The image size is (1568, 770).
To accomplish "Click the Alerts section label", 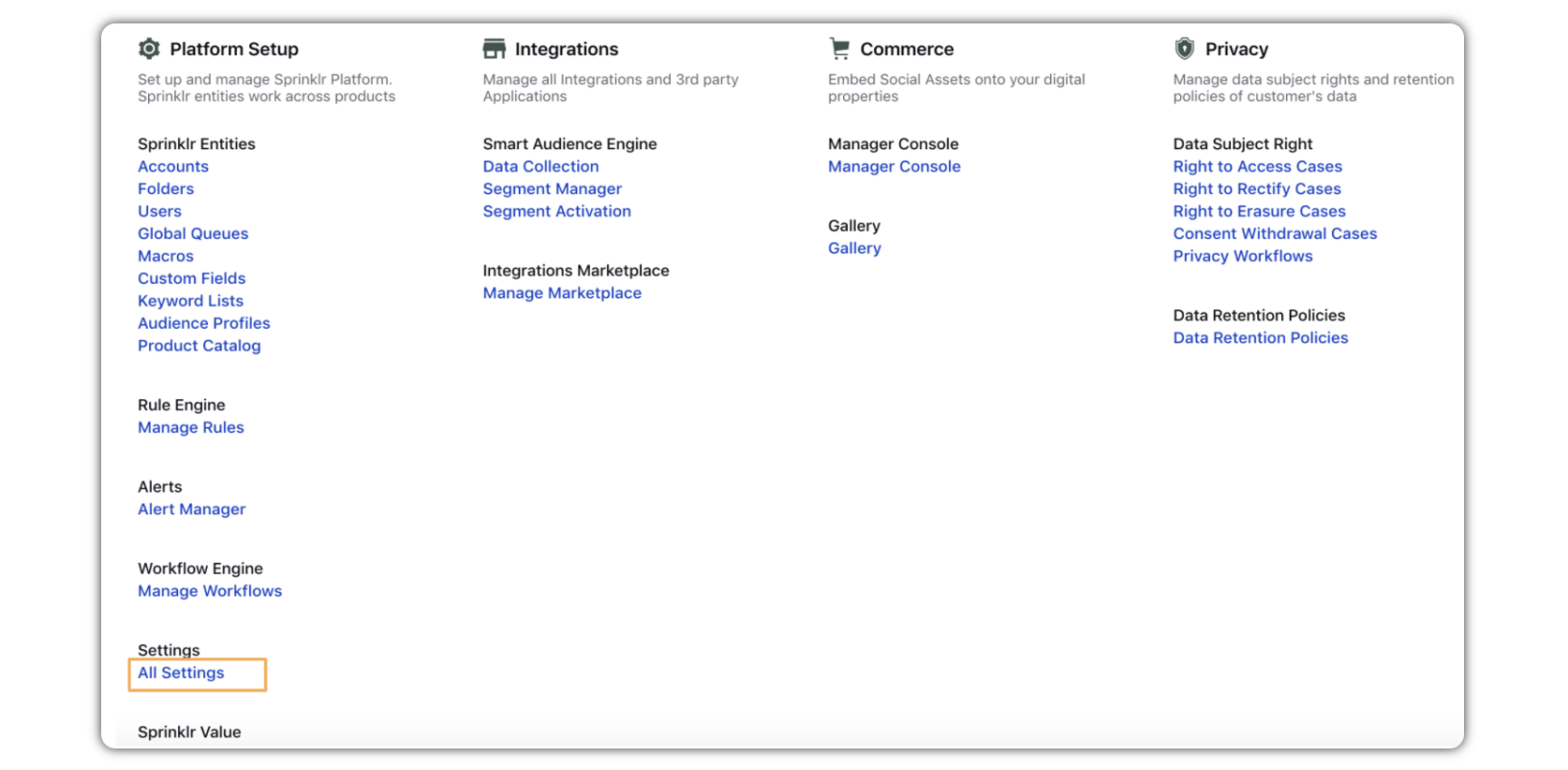I will (160, 487).
